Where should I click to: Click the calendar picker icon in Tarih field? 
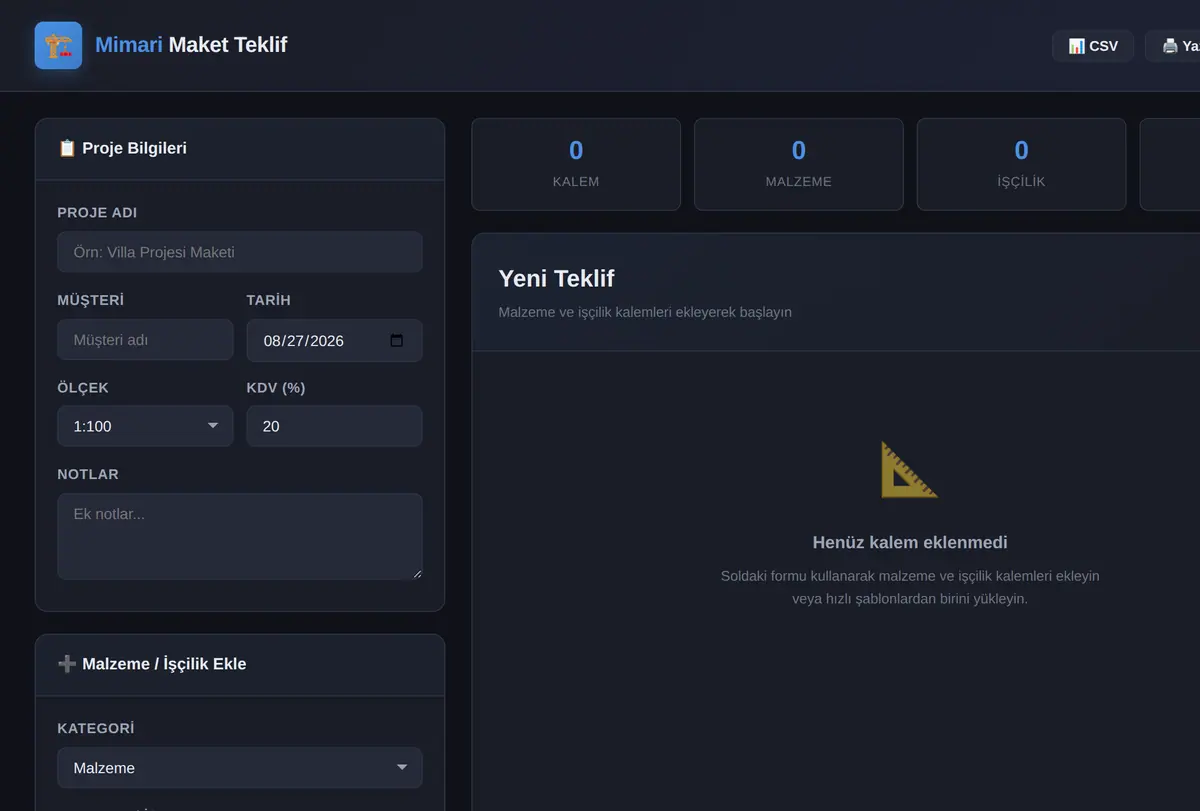coord(397,340)
